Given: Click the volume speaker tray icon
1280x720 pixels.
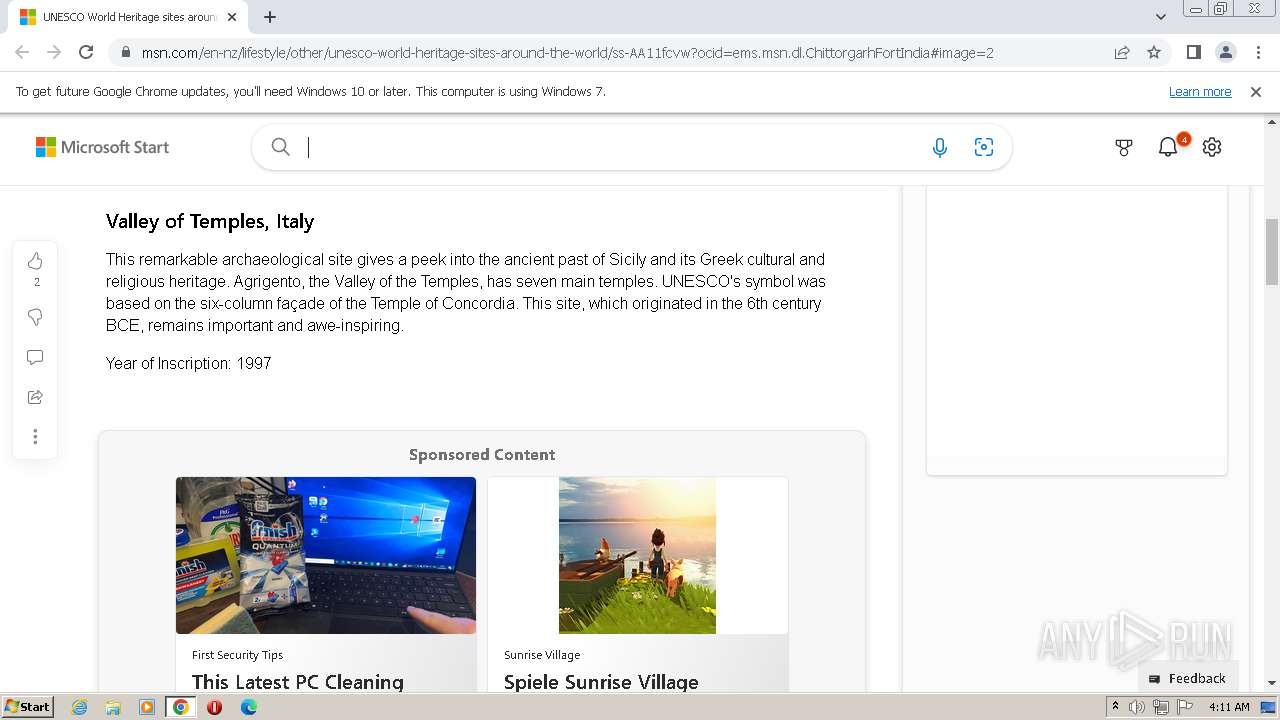Looking at the screenshot, I should point(1137,707).
